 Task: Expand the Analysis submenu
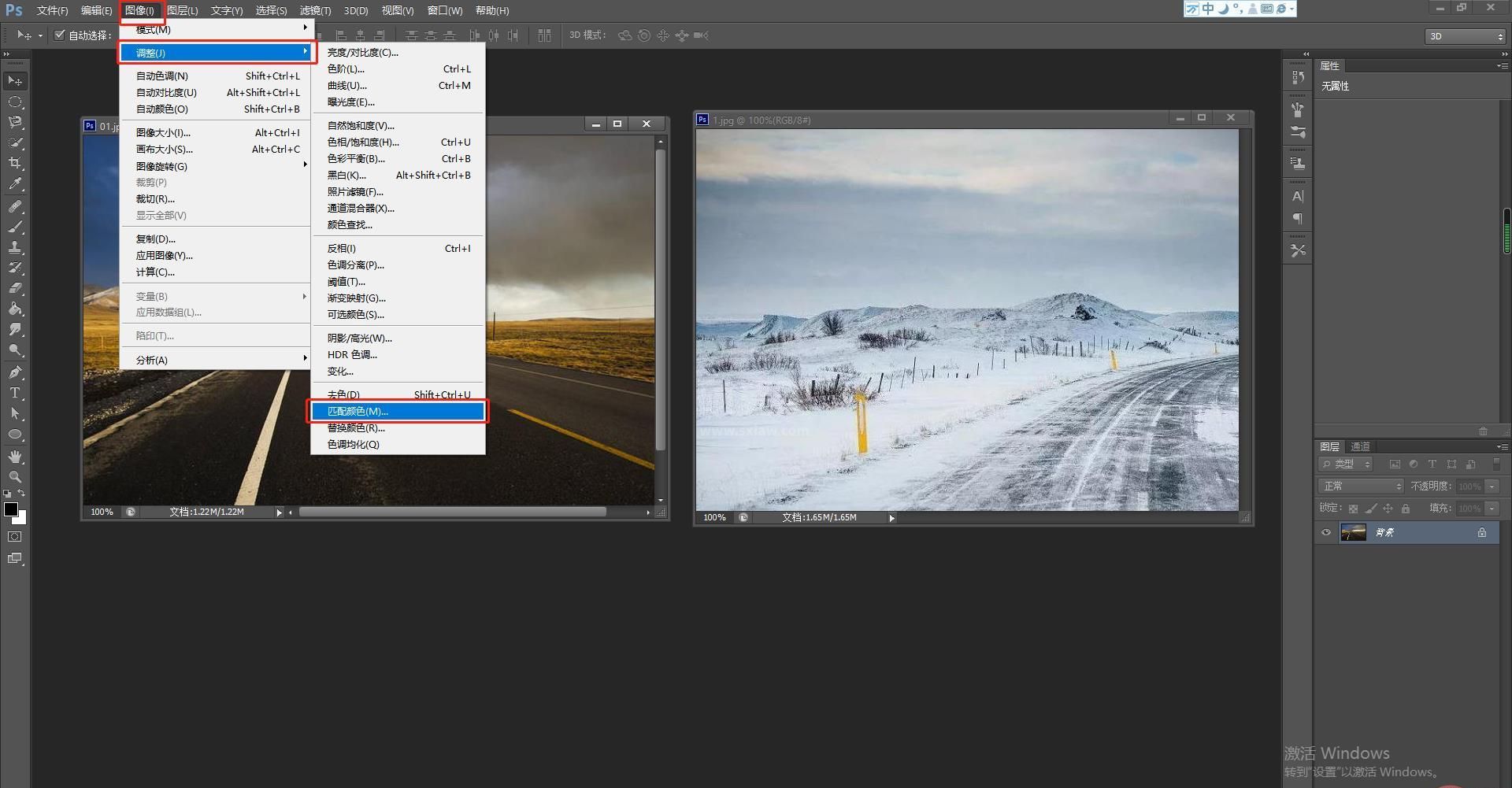pos(214,360)
